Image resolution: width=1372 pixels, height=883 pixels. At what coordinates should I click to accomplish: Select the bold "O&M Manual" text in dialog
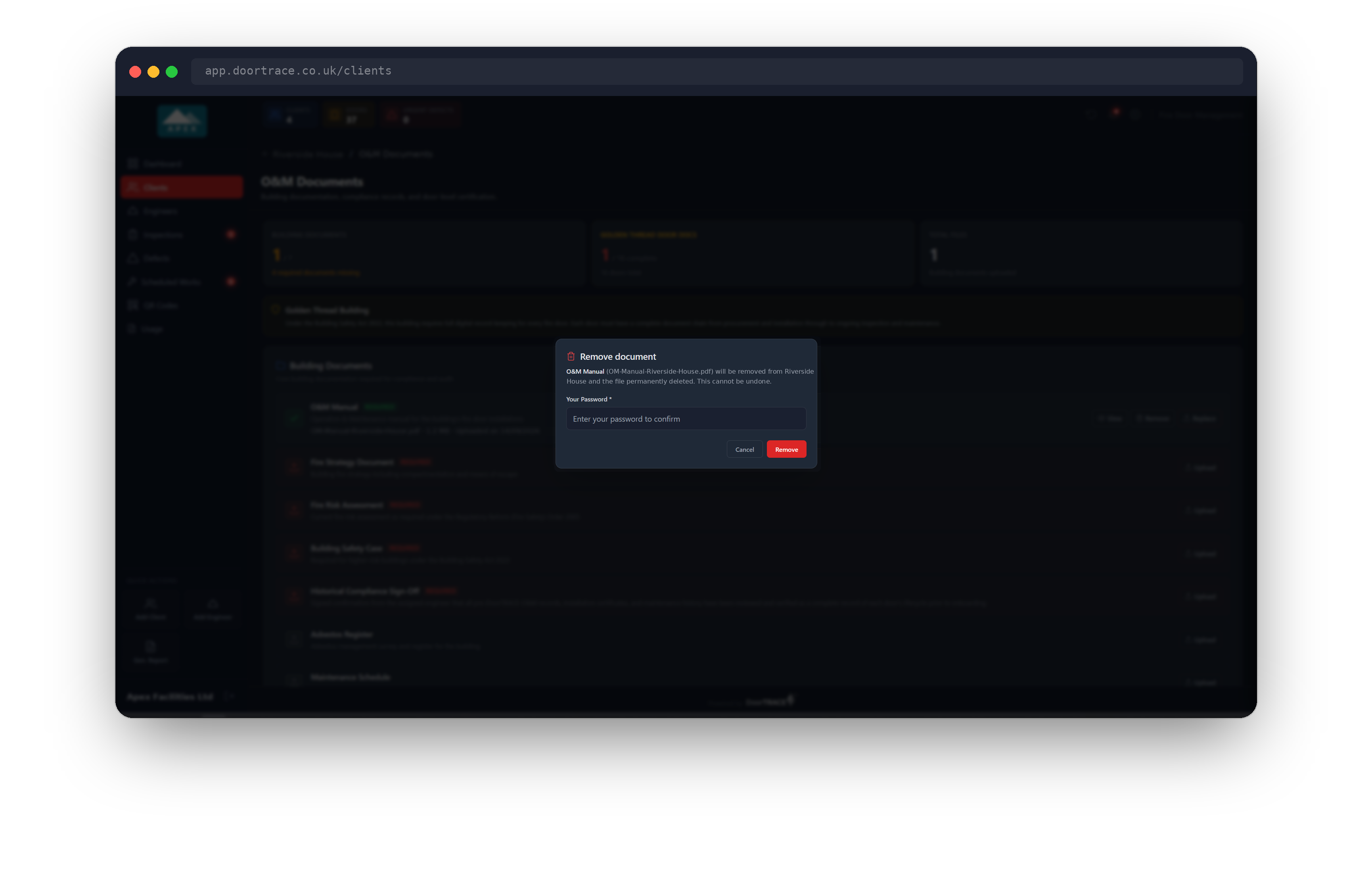585,372
